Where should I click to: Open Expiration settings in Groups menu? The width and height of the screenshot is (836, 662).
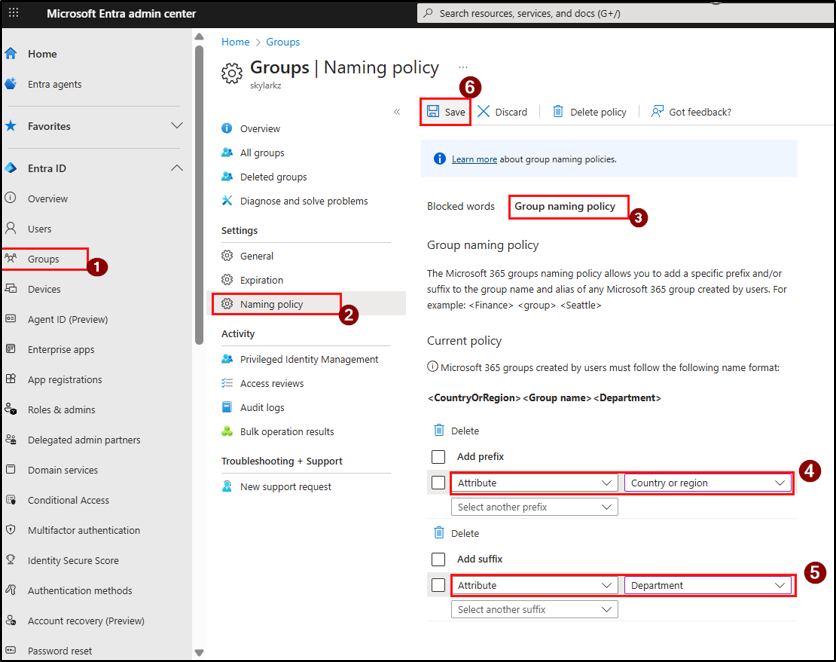261,280
